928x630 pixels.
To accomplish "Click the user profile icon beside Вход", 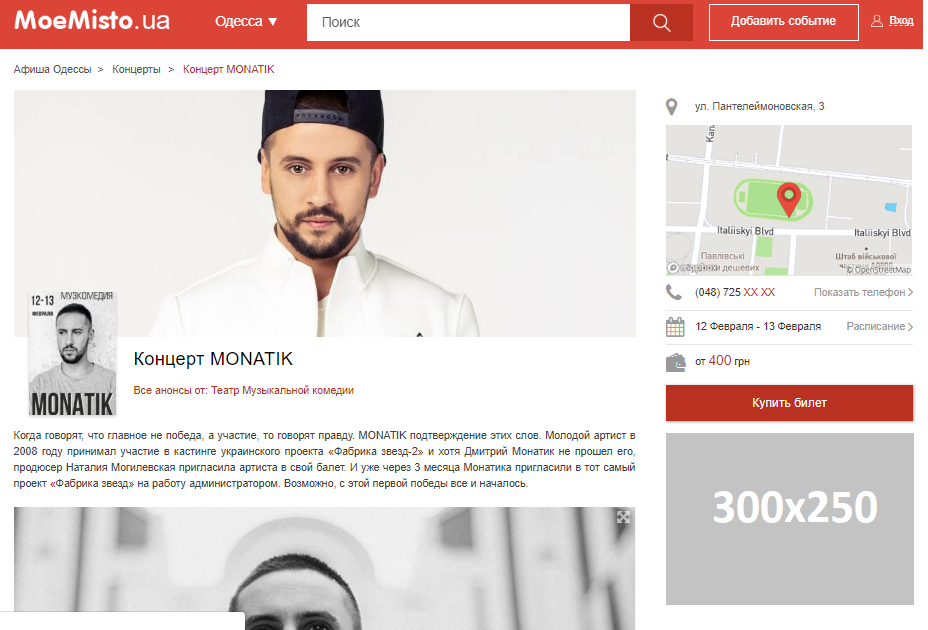I will 877,21.
